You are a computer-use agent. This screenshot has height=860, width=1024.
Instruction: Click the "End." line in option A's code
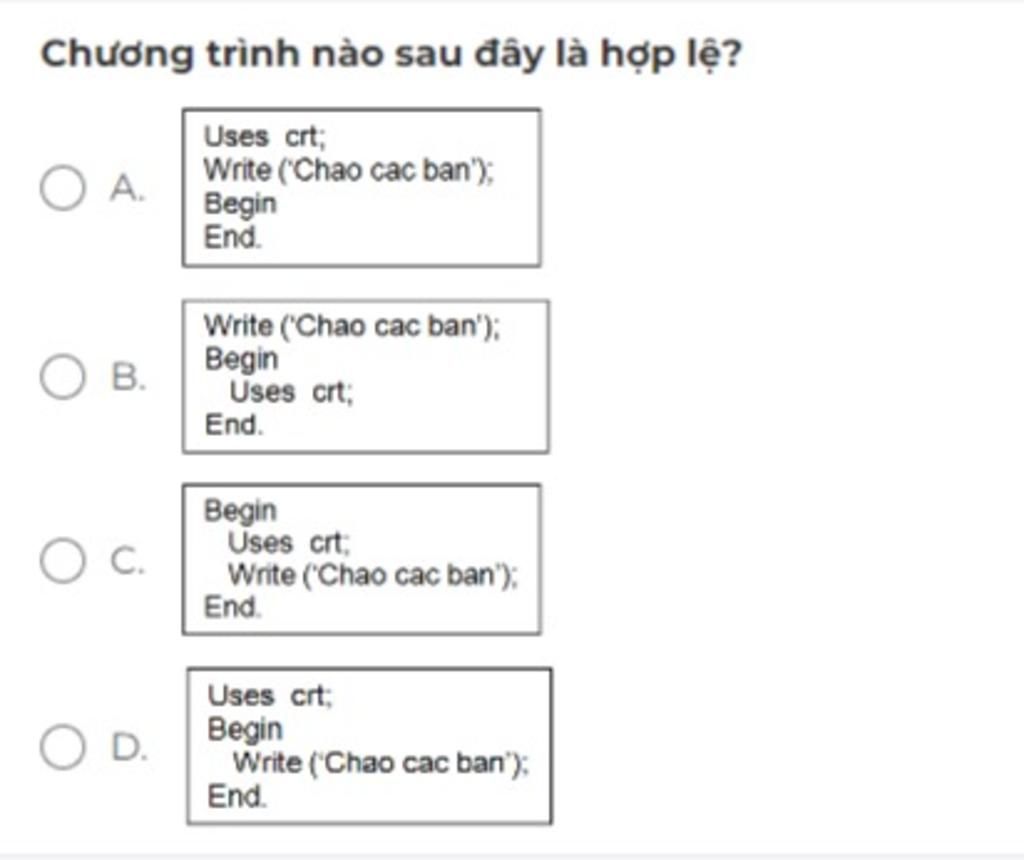coord(232,237)
